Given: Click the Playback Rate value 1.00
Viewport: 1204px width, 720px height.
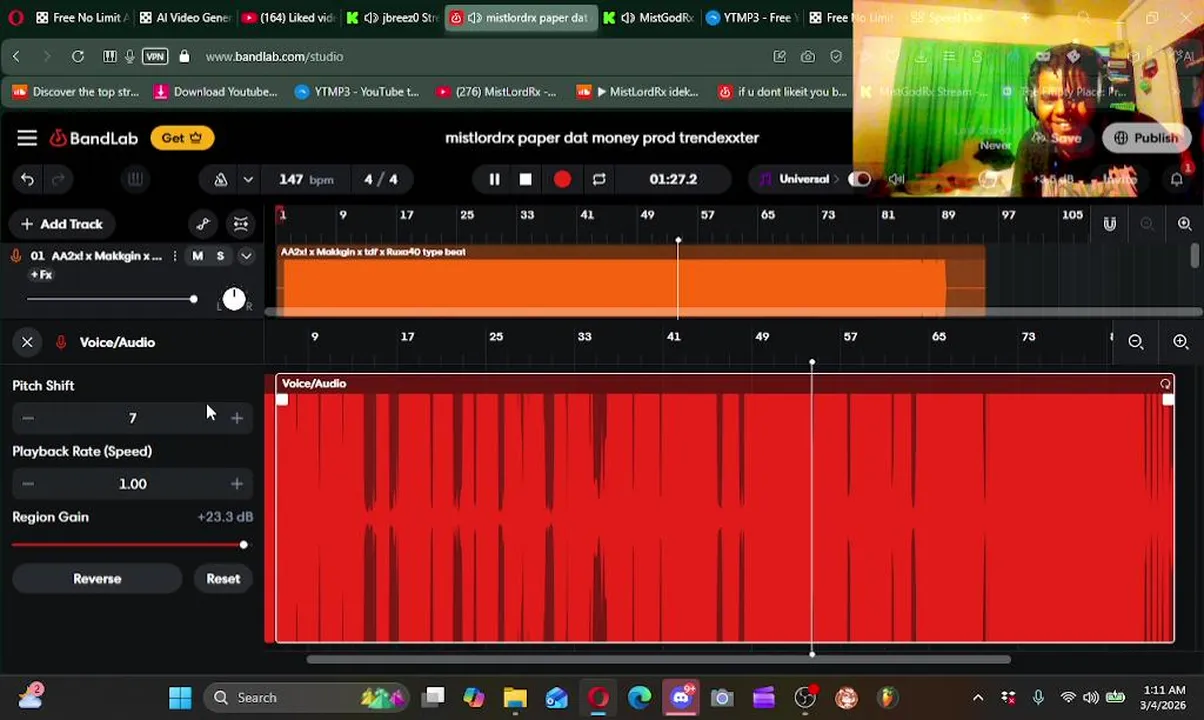Looking at the screenshot, I should point(132,484).
